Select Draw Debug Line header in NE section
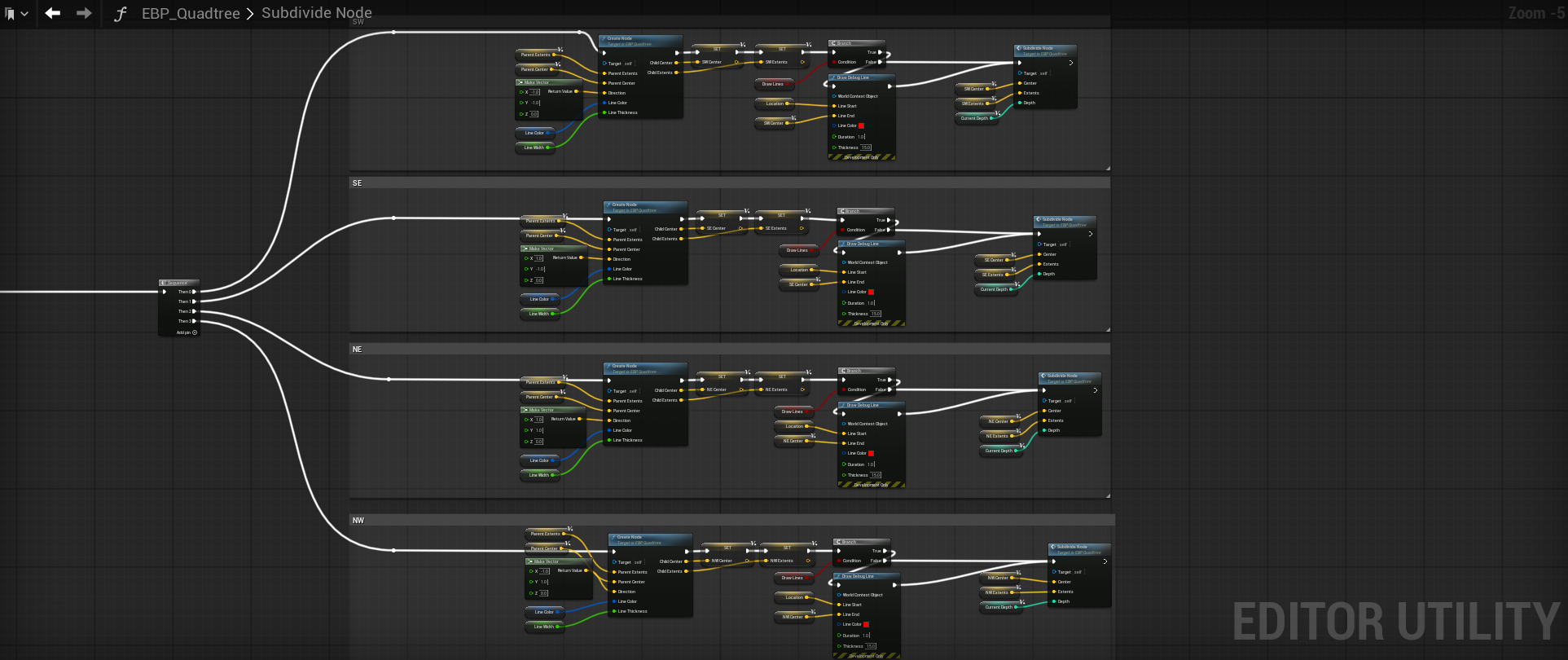Screen dimensions: 1568x660 tap(872, 405)
